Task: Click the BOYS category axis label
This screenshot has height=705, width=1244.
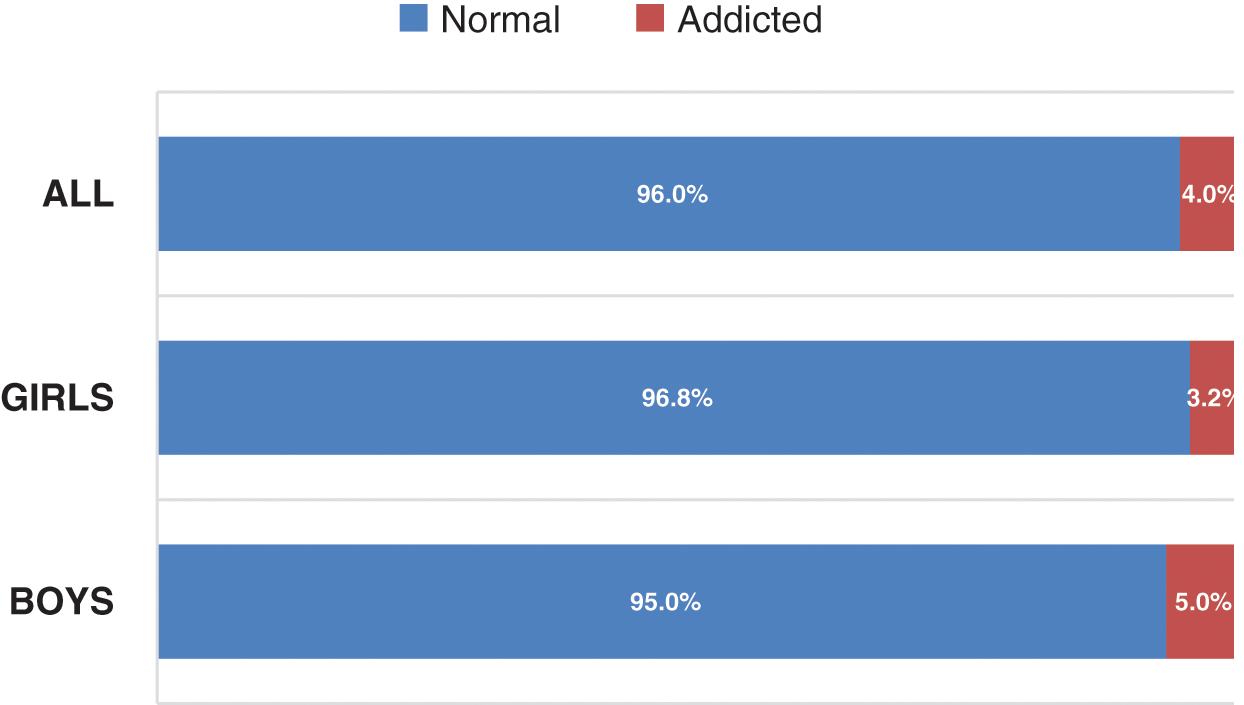Action: 62,602
